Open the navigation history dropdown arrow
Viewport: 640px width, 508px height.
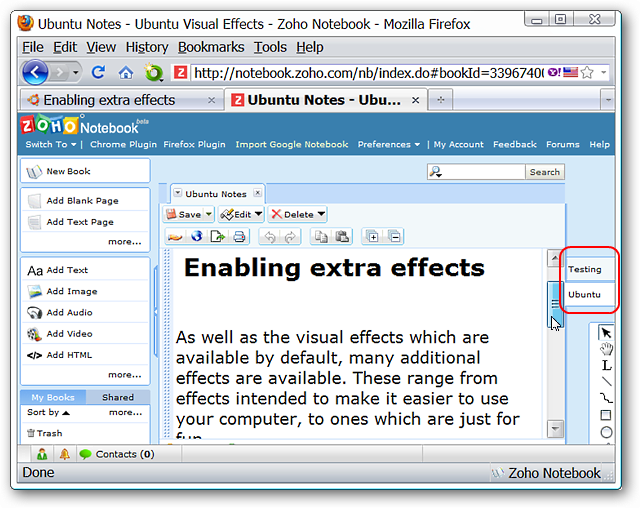[x=76, y=73]
